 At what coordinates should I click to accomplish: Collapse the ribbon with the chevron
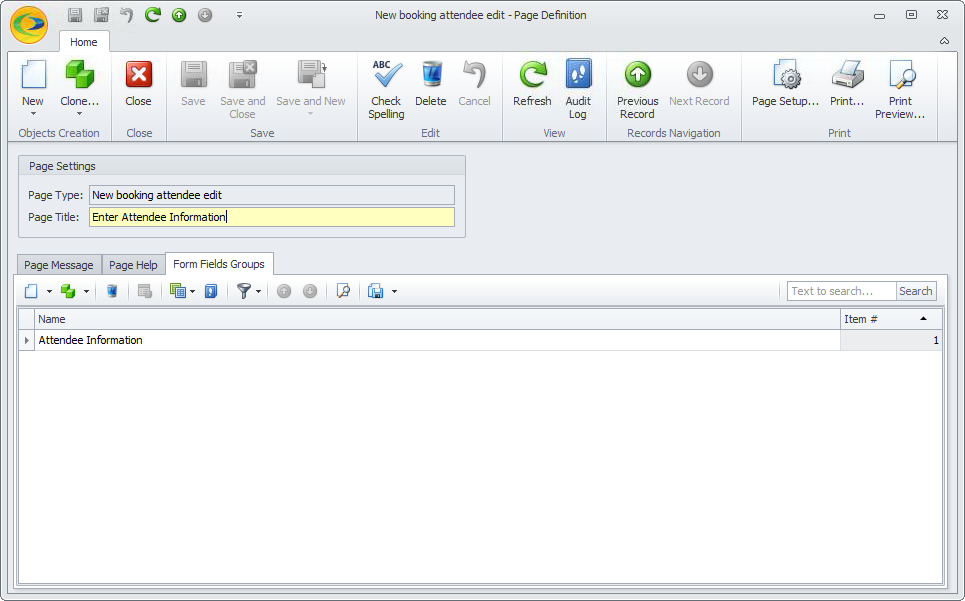click(x=944, y=41)
